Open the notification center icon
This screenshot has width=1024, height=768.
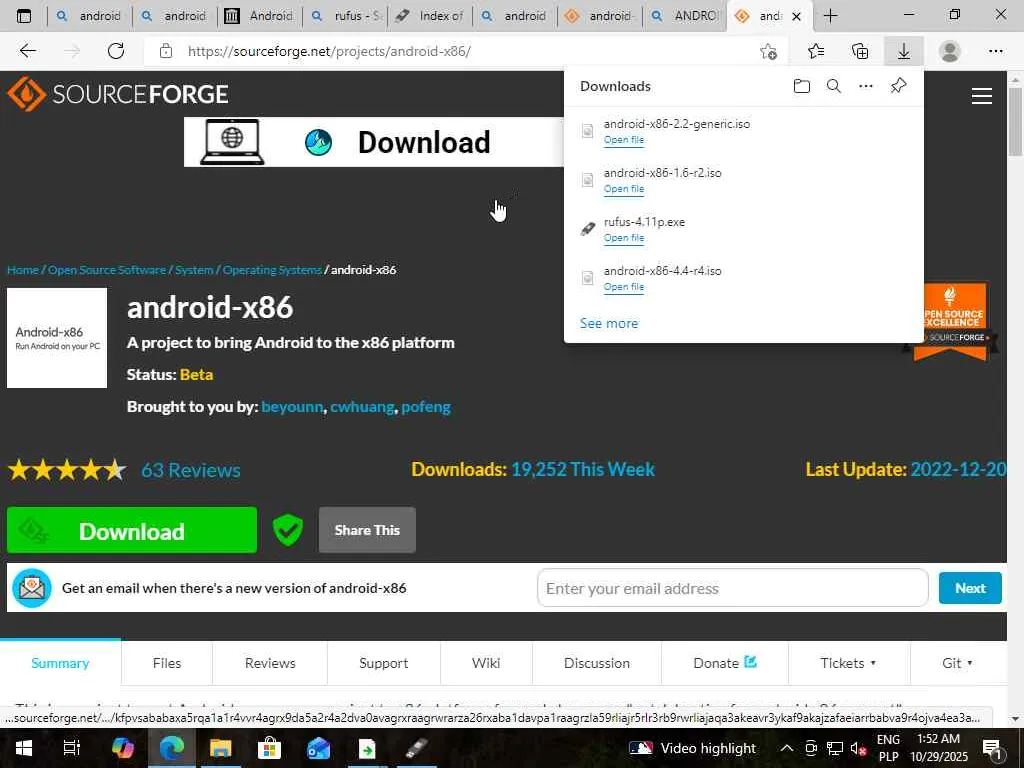(x=993, y=749)
